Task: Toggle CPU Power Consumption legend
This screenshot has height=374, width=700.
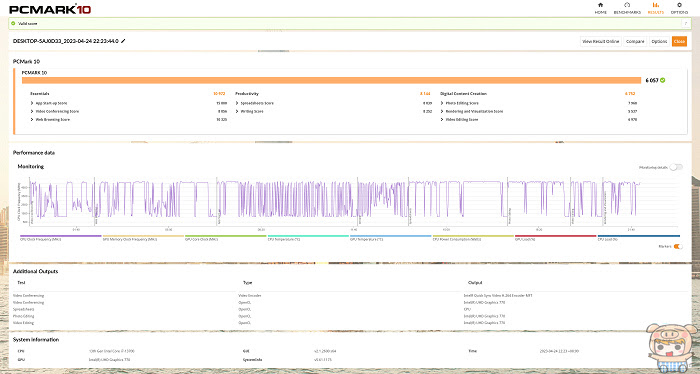Action: point(473,238)
